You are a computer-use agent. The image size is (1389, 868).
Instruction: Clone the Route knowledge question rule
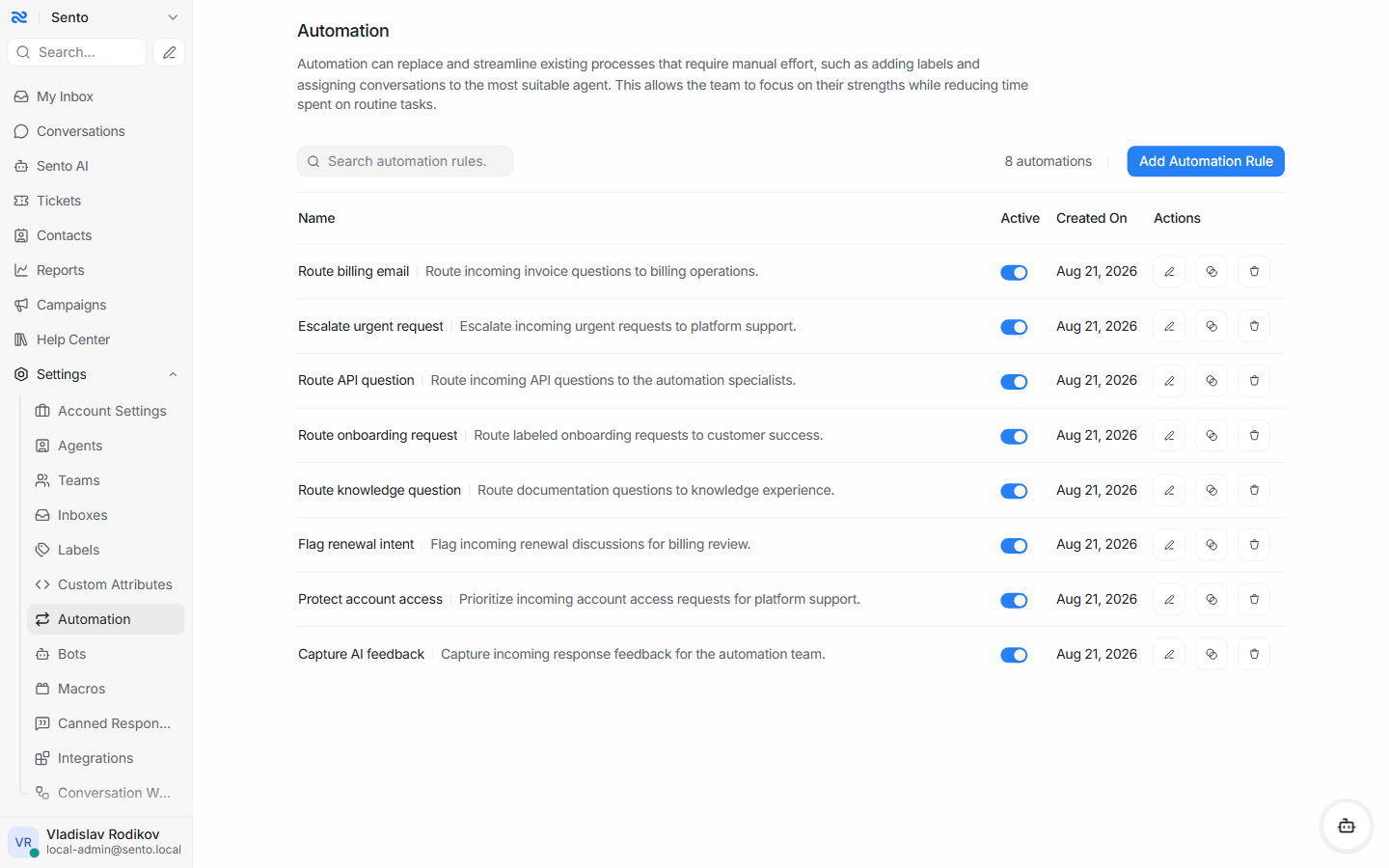coord(1212,491)
